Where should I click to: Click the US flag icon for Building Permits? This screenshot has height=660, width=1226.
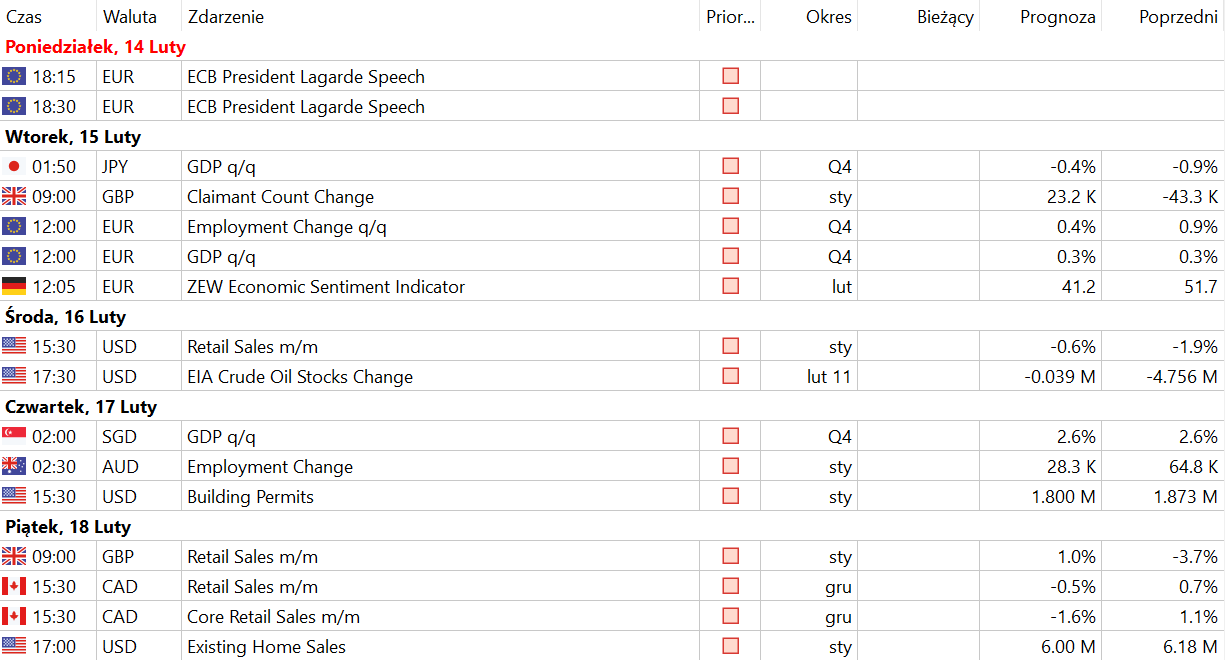[x=14, y=497]
